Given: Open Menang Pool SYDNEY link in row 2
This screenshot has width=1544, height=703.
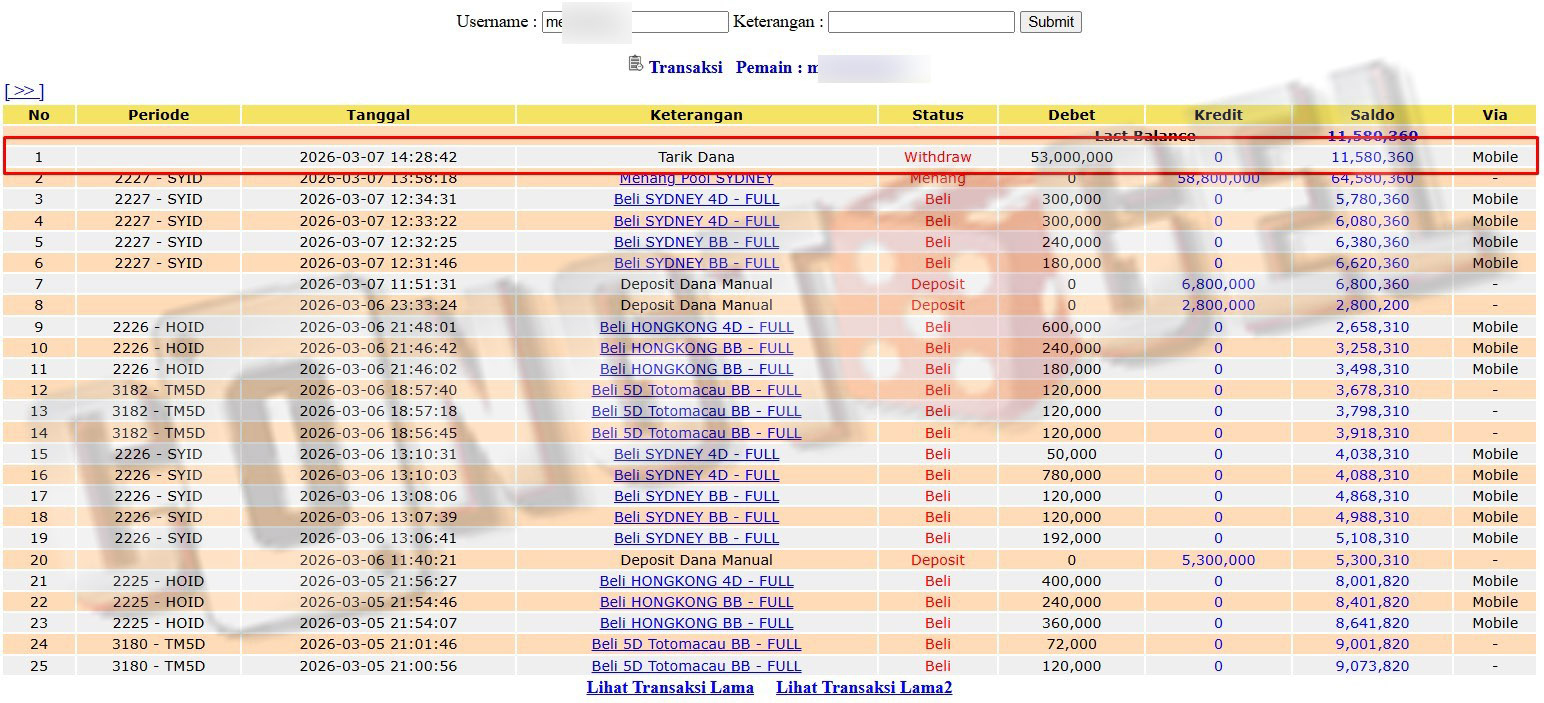Looking at the screenshot, I should tap(696, 179).
